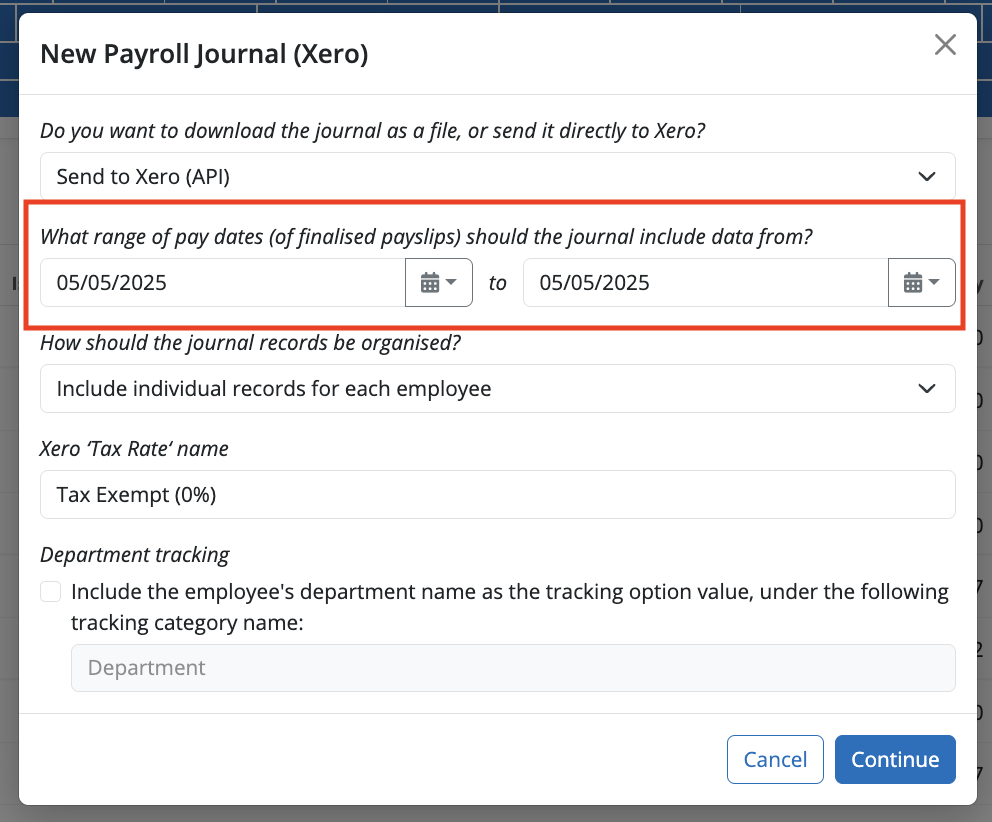Clear the 'Tax Exempt (0%)' value
Image resolution: width=992 pixels, height=822 pixels.
coord(497,494)
